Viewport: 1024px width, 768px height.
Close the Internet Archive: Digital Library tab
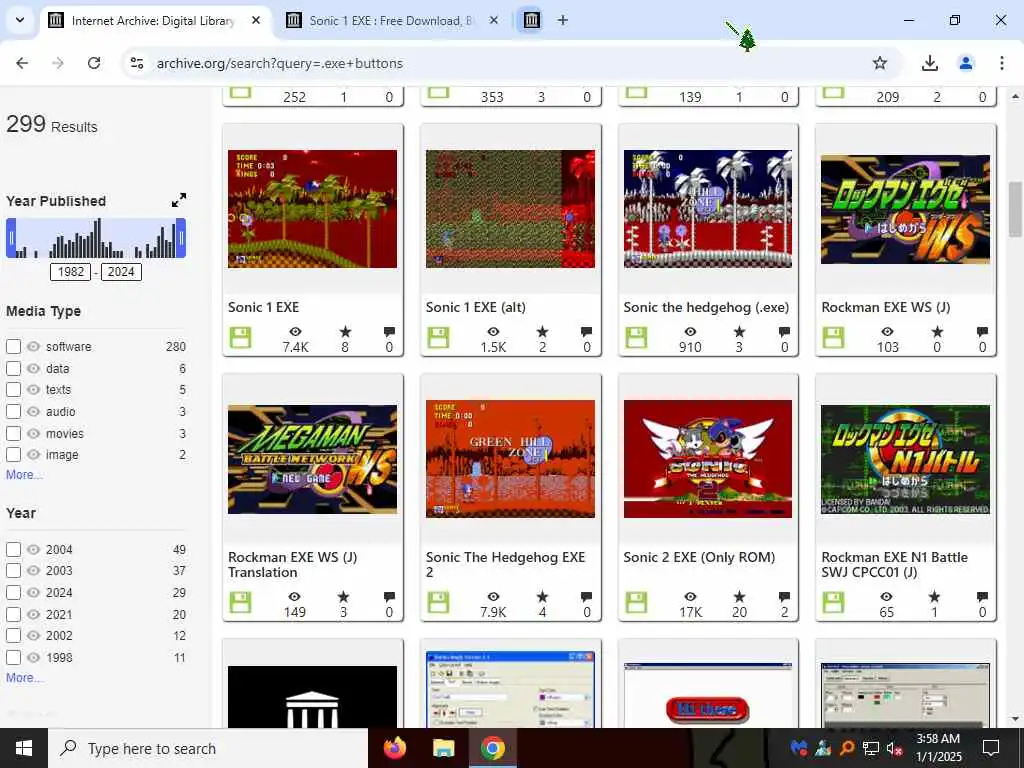[x=256, y=20]
